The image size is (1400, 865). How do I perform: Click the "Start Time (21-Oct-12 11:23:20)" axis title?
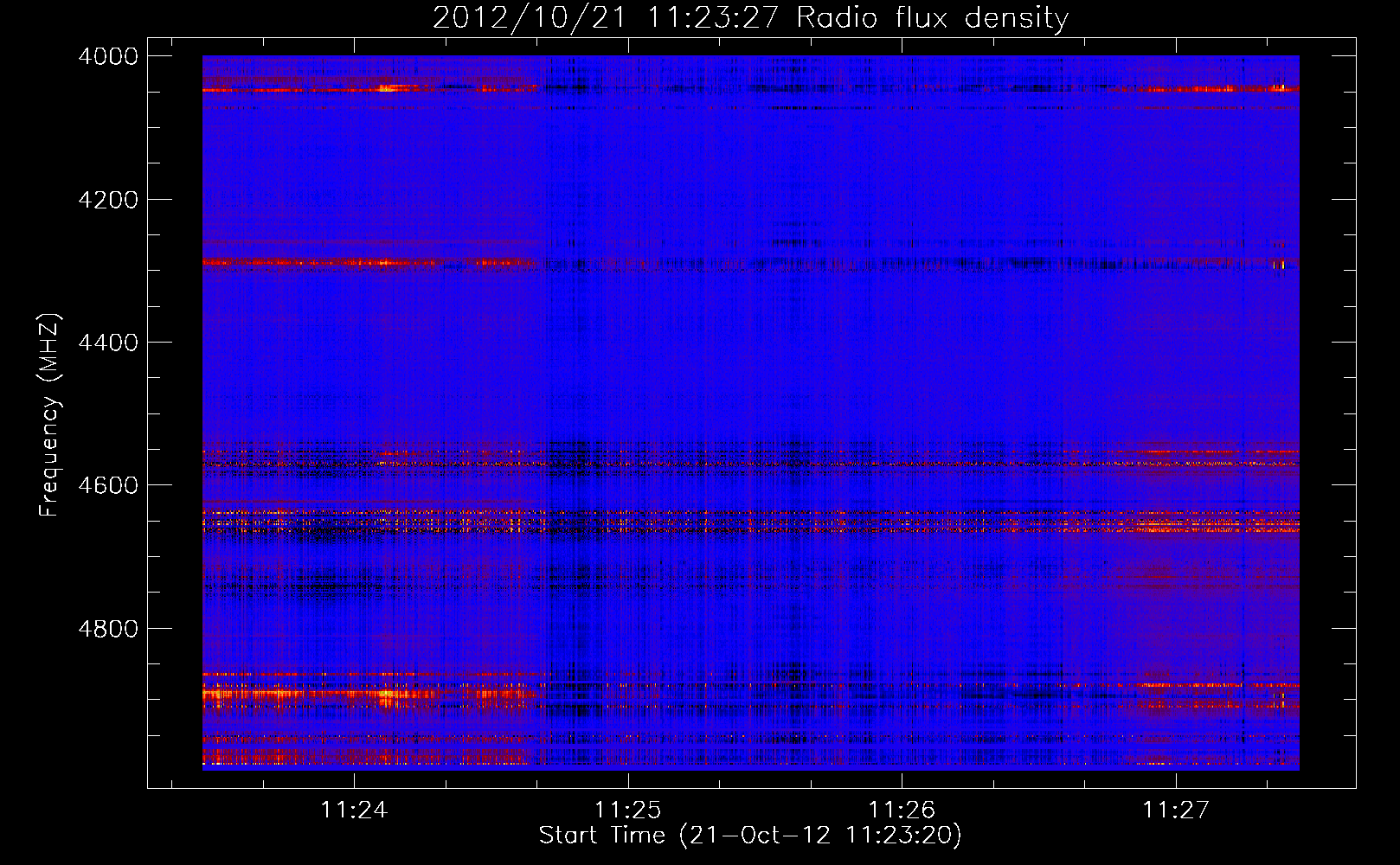[x=750, y=836]
